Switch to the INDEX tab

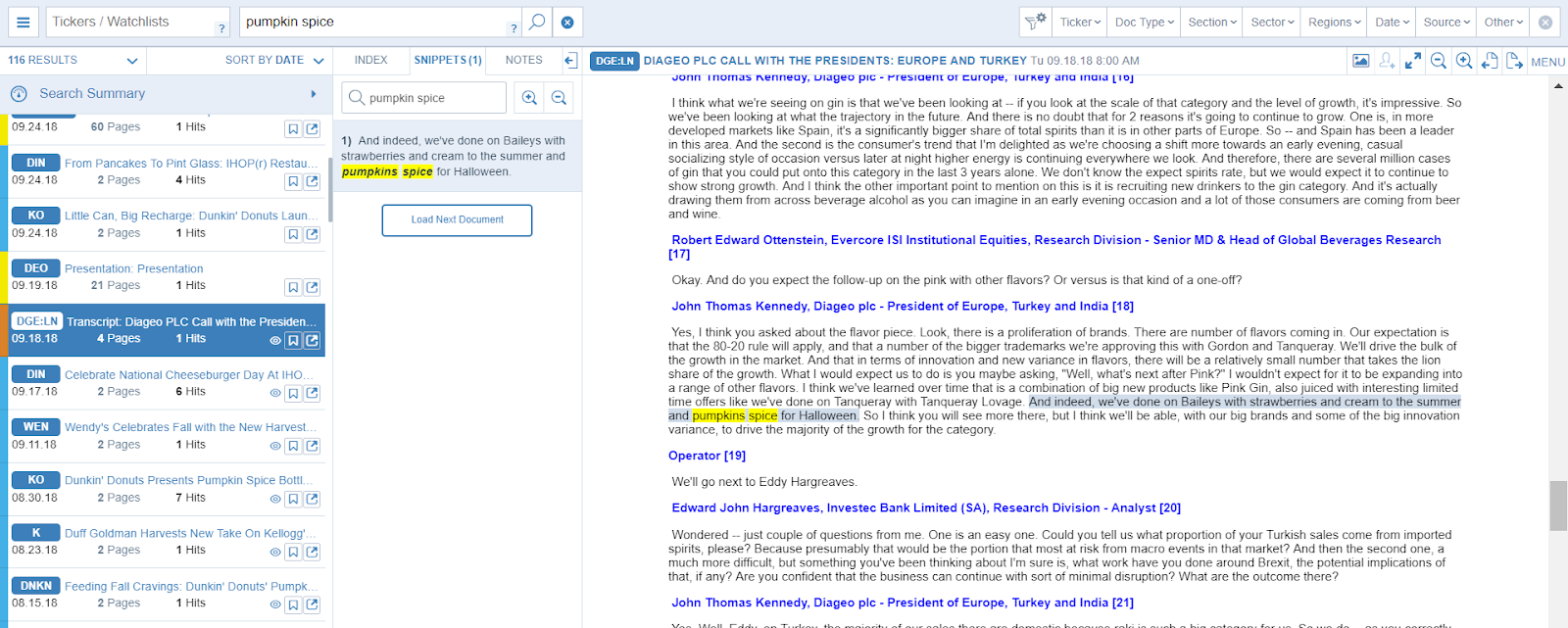coord(370,61)
